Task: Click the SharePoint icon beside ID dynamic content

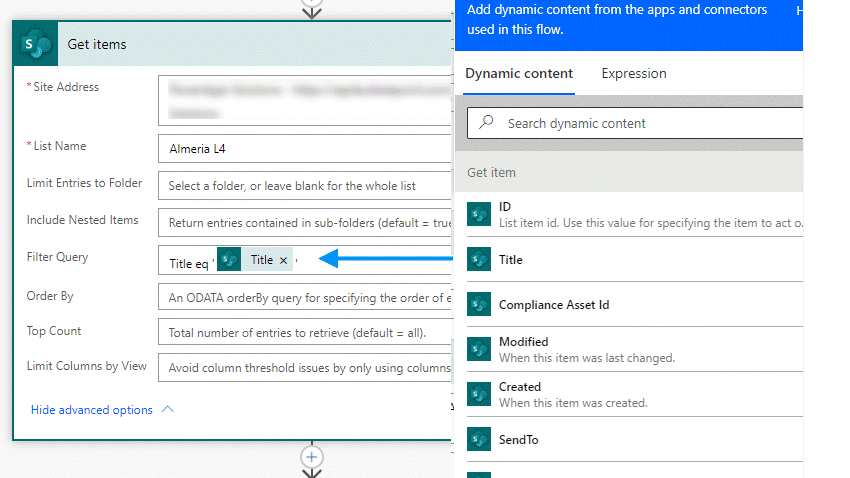Action: pos(479,214)
